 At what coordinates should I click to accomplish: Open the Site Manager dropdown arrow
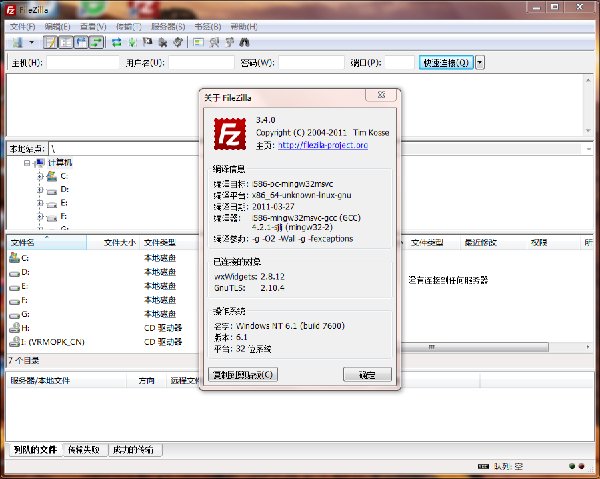pos(31,42)
